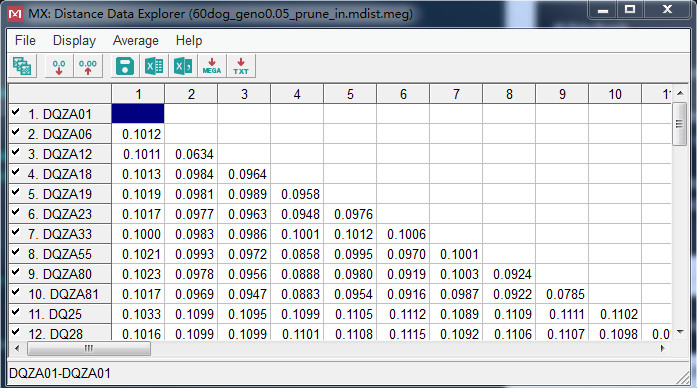Toggle the 4. DQZA18 taxon checkbox

16,172
